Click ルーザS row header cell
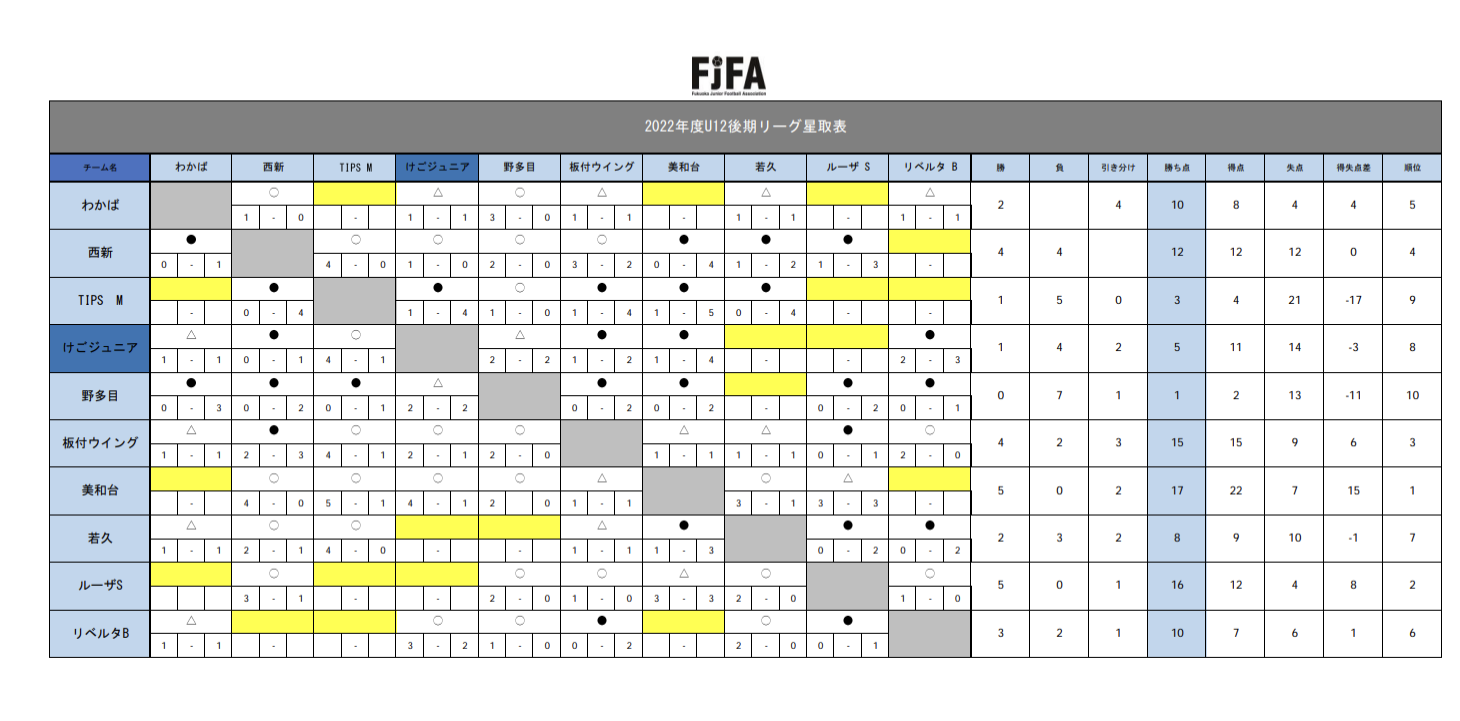 pos(99,586)
